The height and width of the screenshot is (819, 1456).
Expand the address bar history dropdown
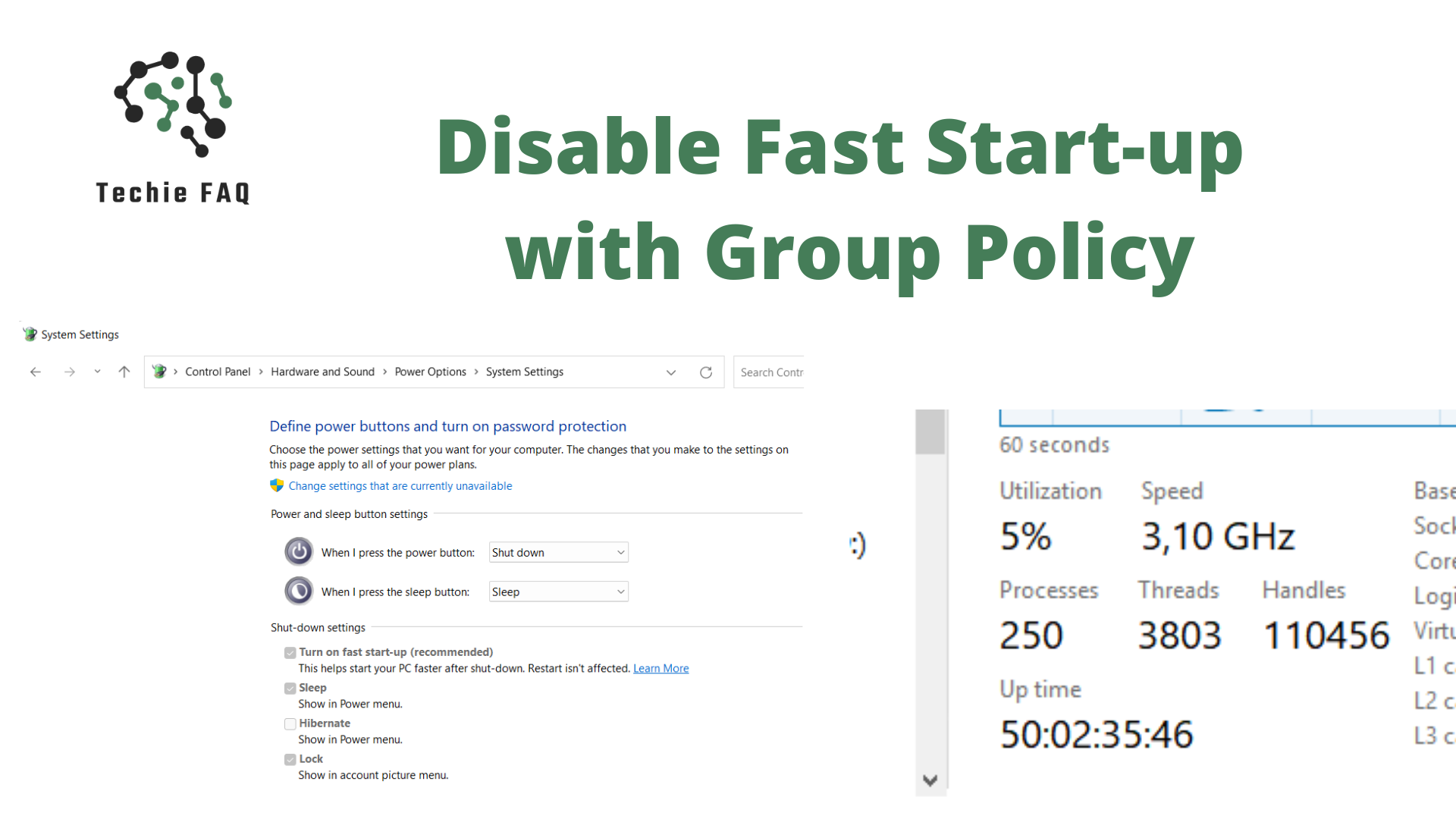[x=671, y=372]
